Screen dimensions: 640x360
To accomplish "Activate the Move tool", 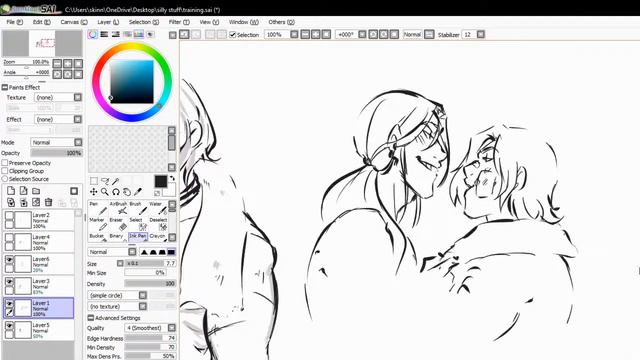I will (94, 192).
